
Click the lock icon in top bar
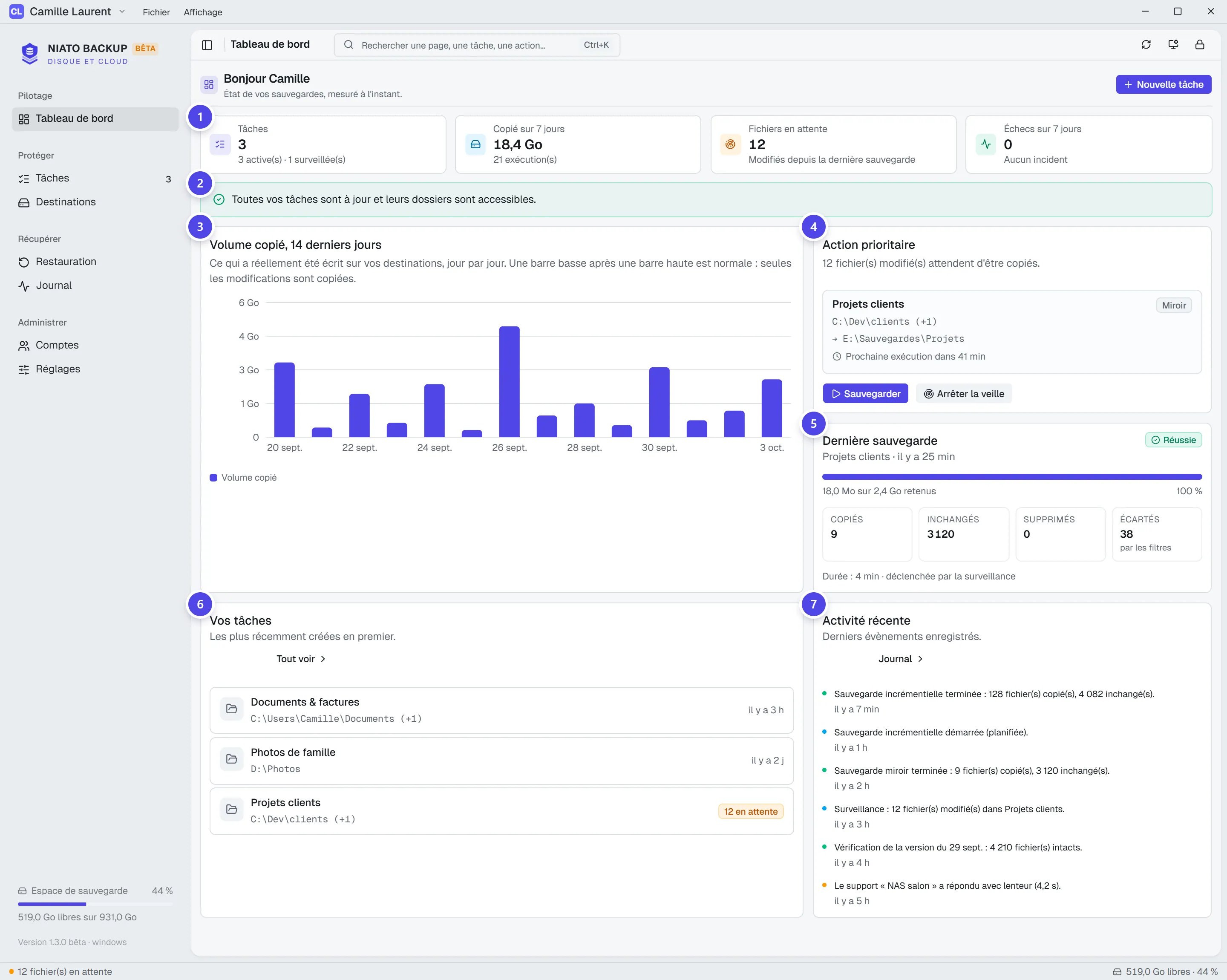coord(1200,44)
